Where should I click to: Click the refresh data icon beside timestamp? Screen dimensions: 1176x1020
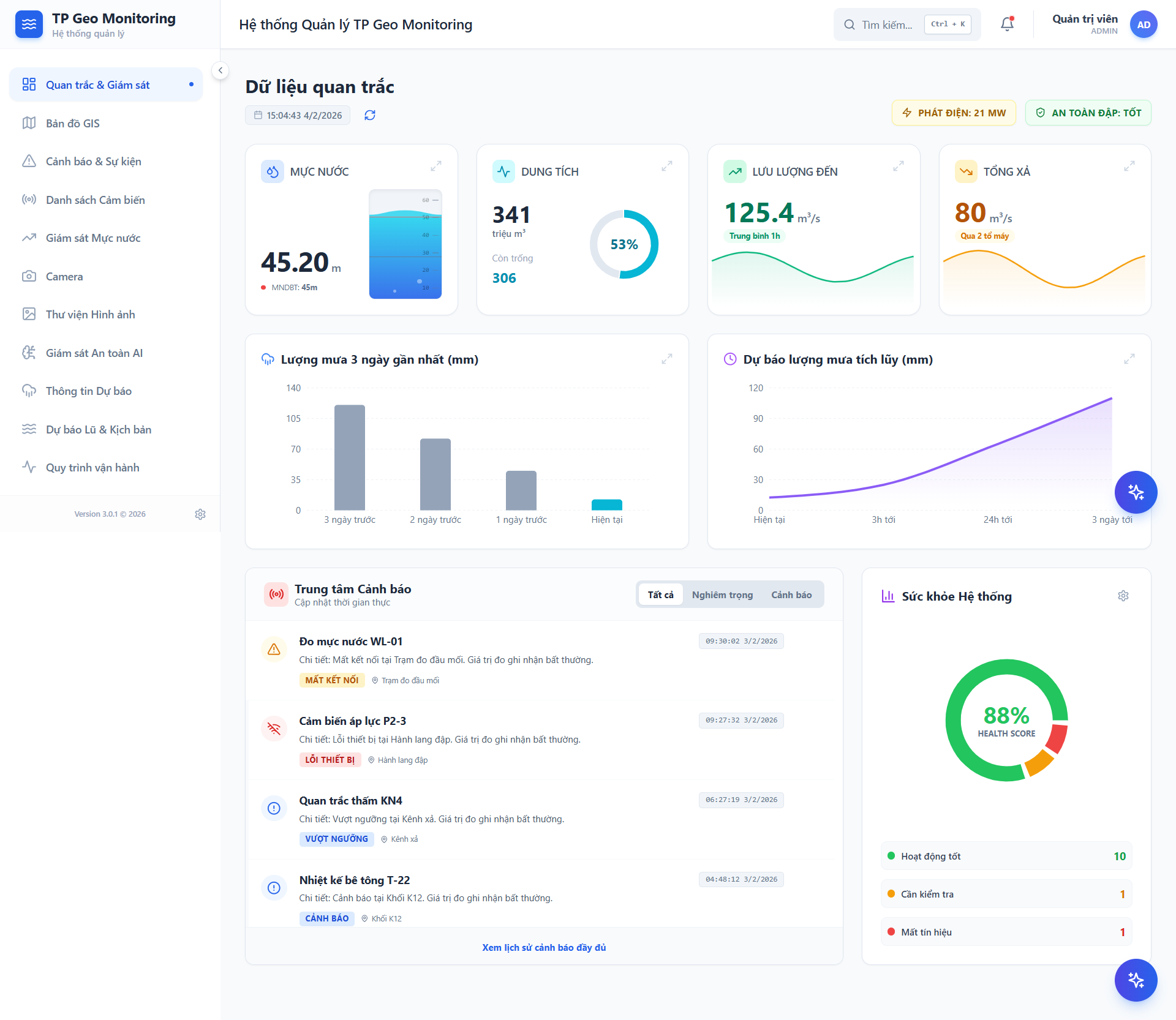(370, 115)
